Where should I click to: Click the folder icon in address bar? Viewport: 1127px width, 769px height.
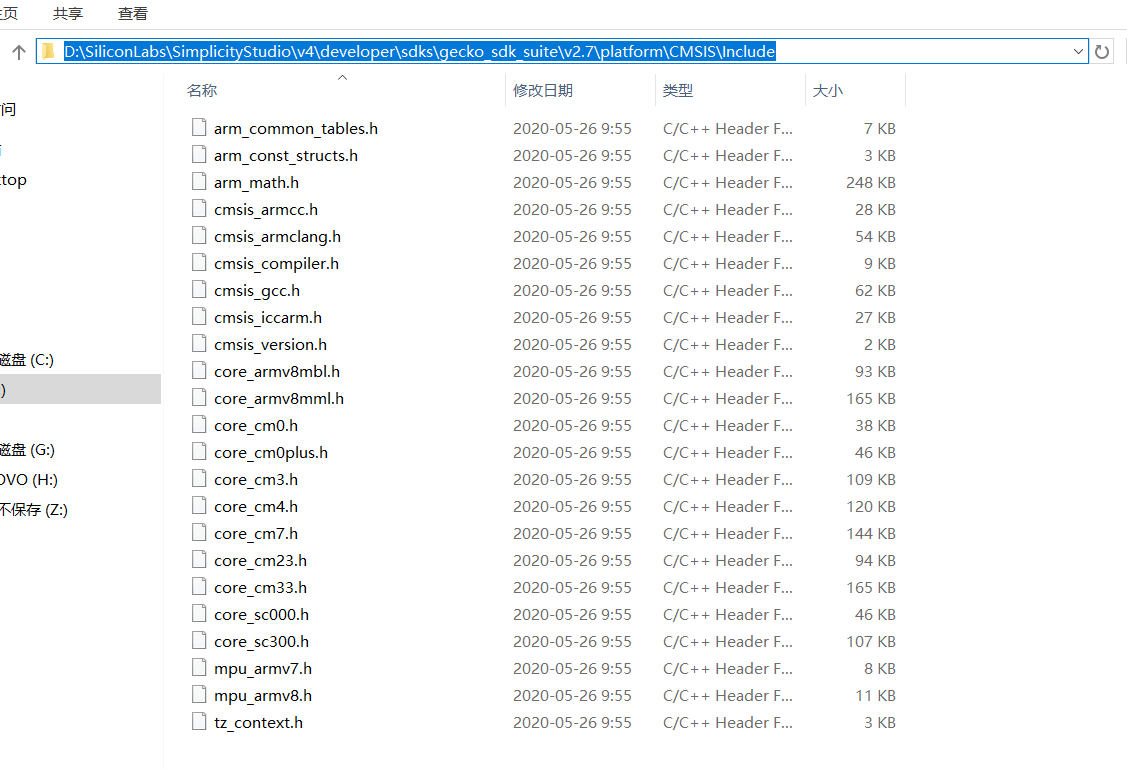tap(48, 52)
